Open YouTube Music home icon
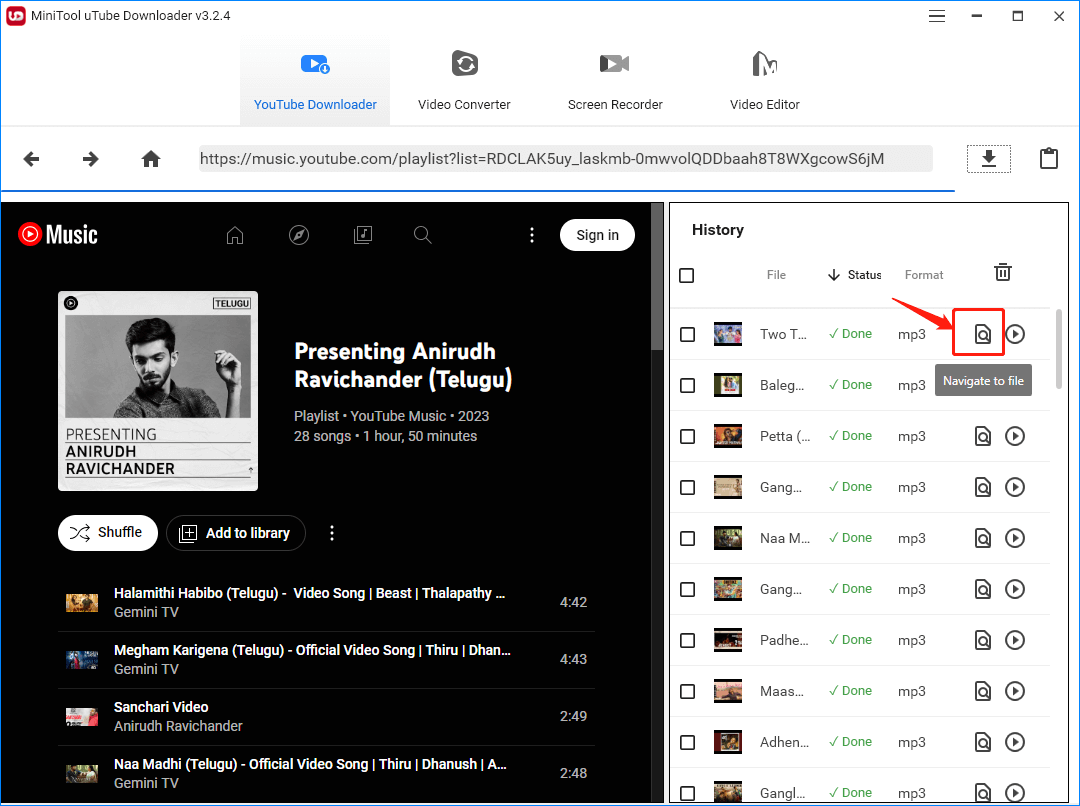Image resolution: width=1080 pixels, height=806 pixels. coord(235,236)
